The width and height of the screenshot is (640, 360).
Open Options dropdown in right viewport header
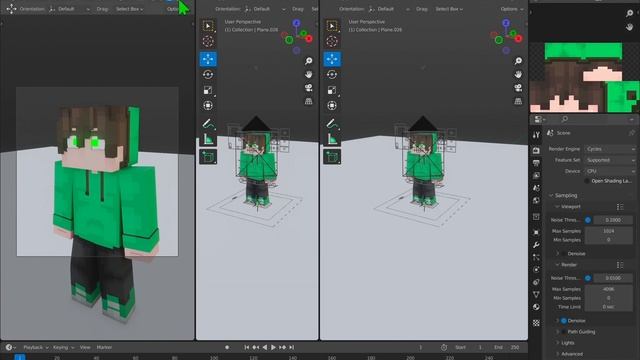tap(511, 9)
